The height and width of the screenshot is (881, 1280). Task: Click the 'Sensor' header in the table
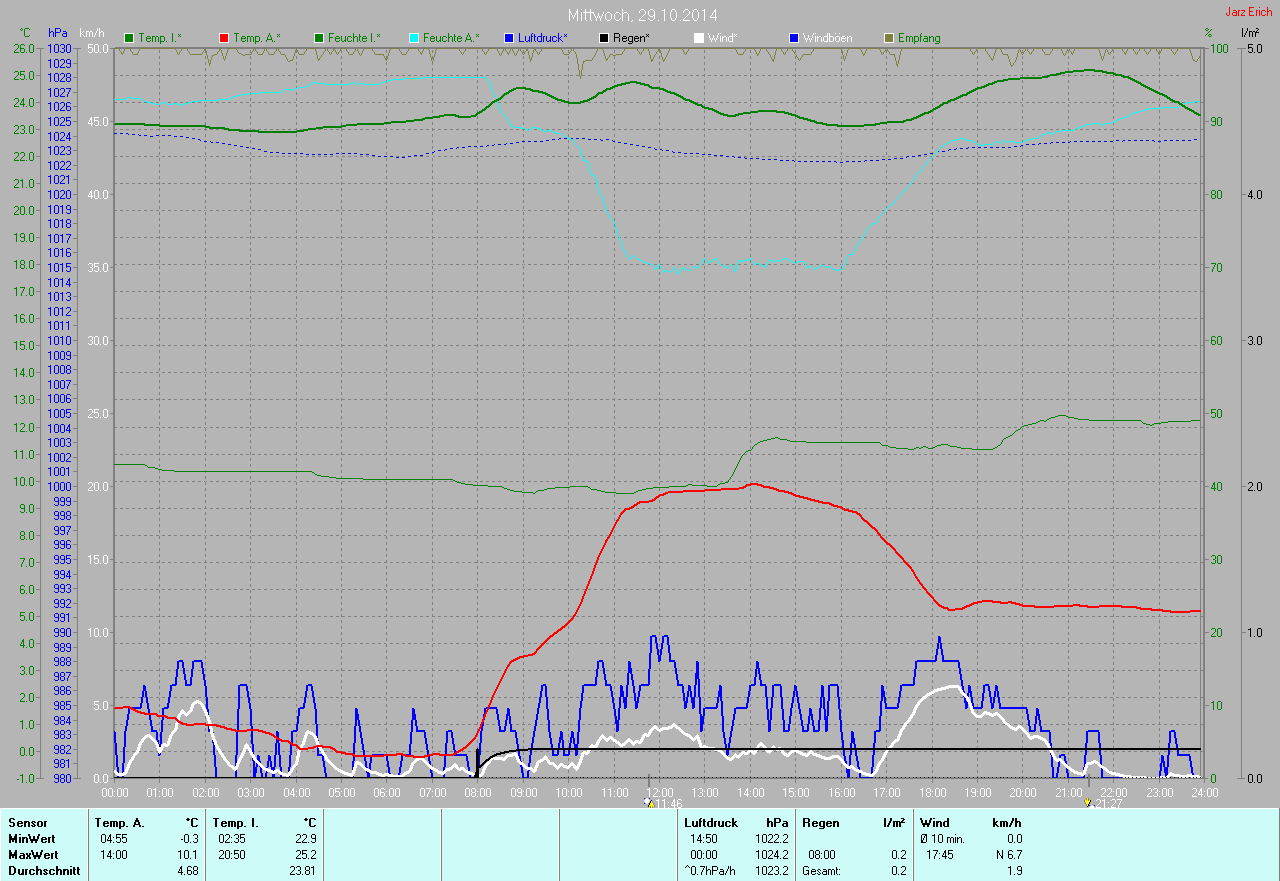tap(27, 823)
